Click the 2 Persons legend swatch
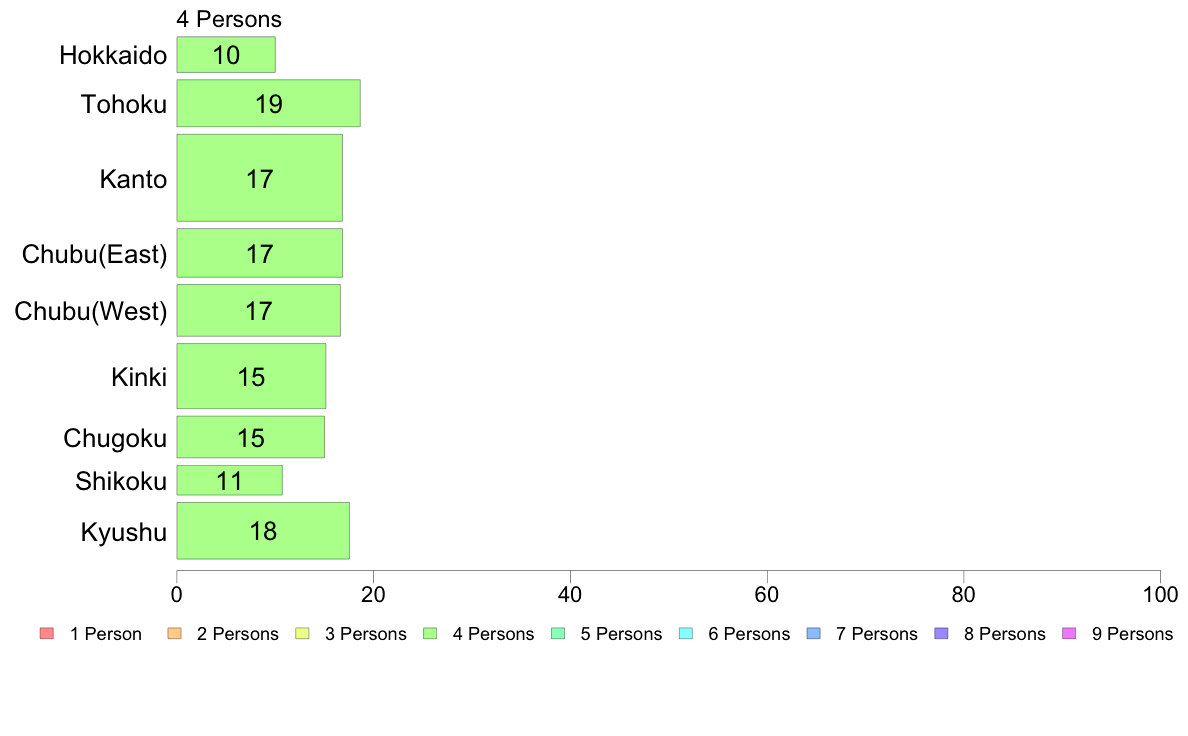The image size is (1188, 736). pos(174,634)
